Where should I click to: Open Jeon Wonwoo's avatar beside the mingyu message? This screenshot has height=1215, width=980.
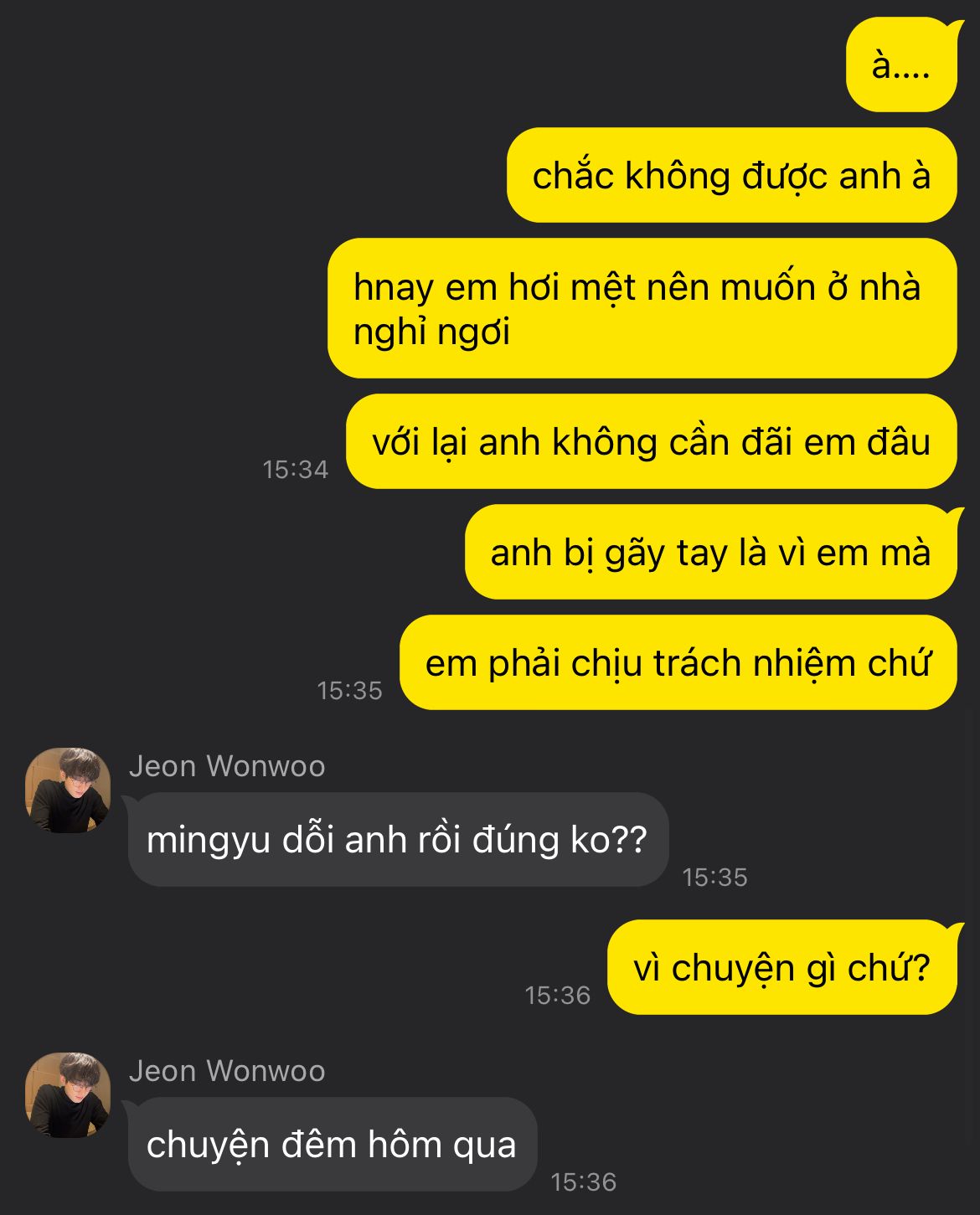tap(68, 790)
